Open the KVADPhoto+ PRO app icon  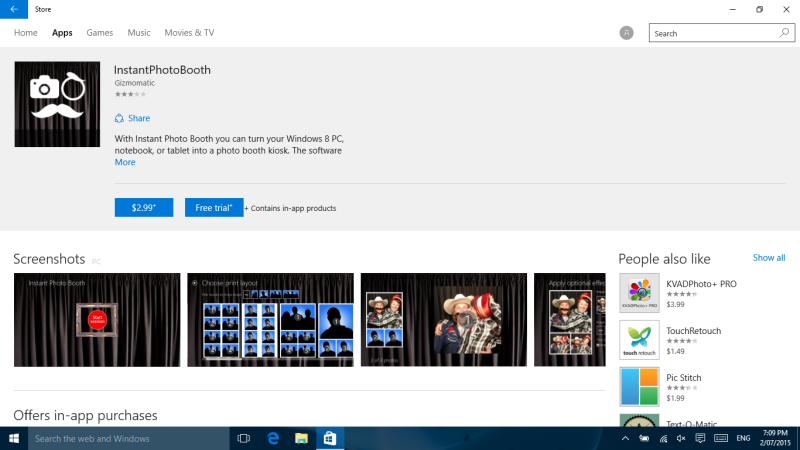[639, 293]
